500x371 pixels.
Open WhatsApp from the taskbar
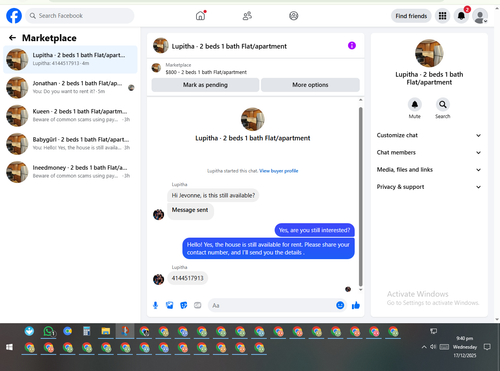tap(49, 331)
